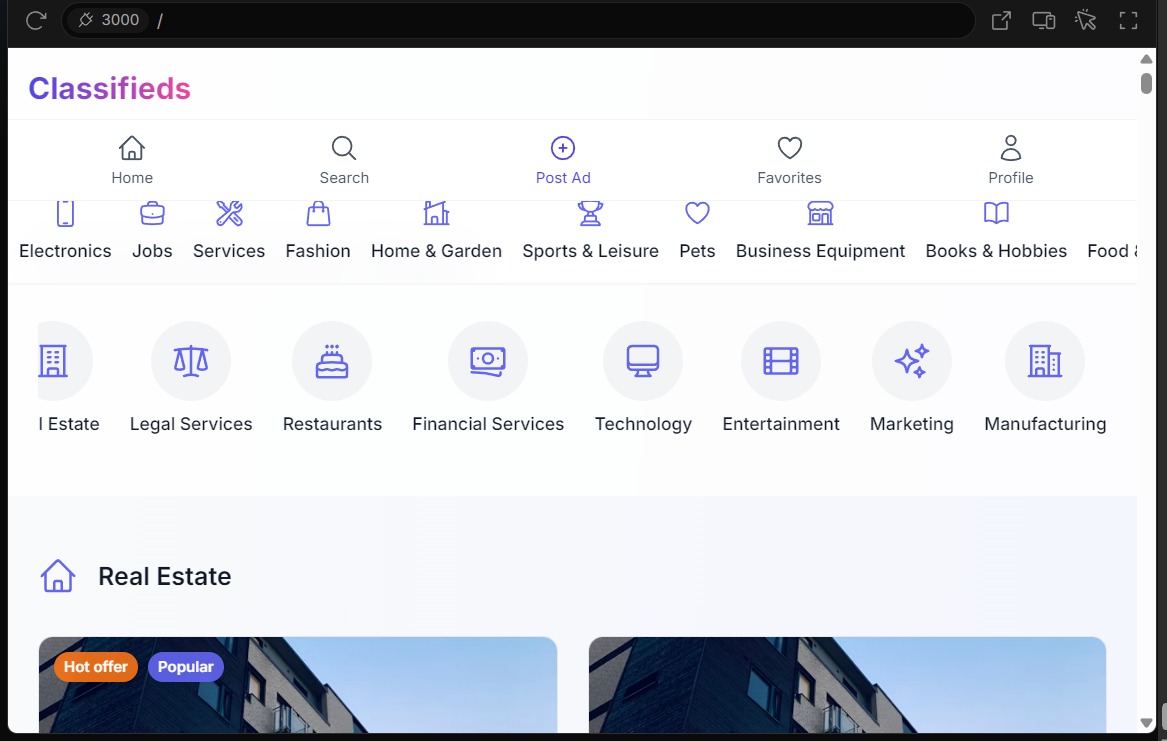Click the browser address bar
1167x741 pixels.
(x=560, y=20)
